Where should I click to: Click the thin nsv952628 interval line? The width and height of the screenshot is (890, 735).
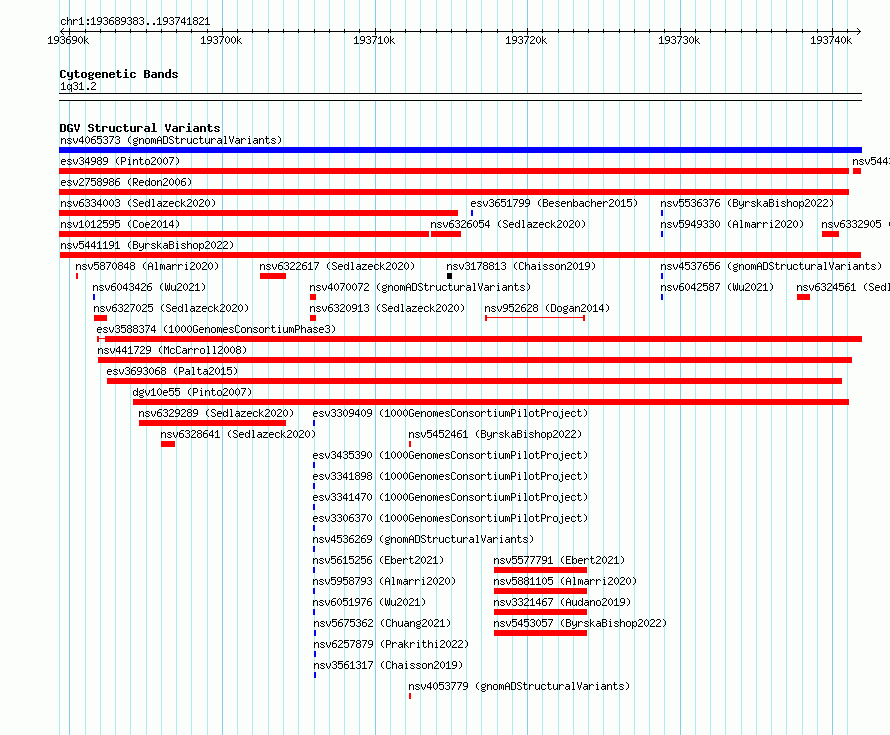(x=535, y=318)
